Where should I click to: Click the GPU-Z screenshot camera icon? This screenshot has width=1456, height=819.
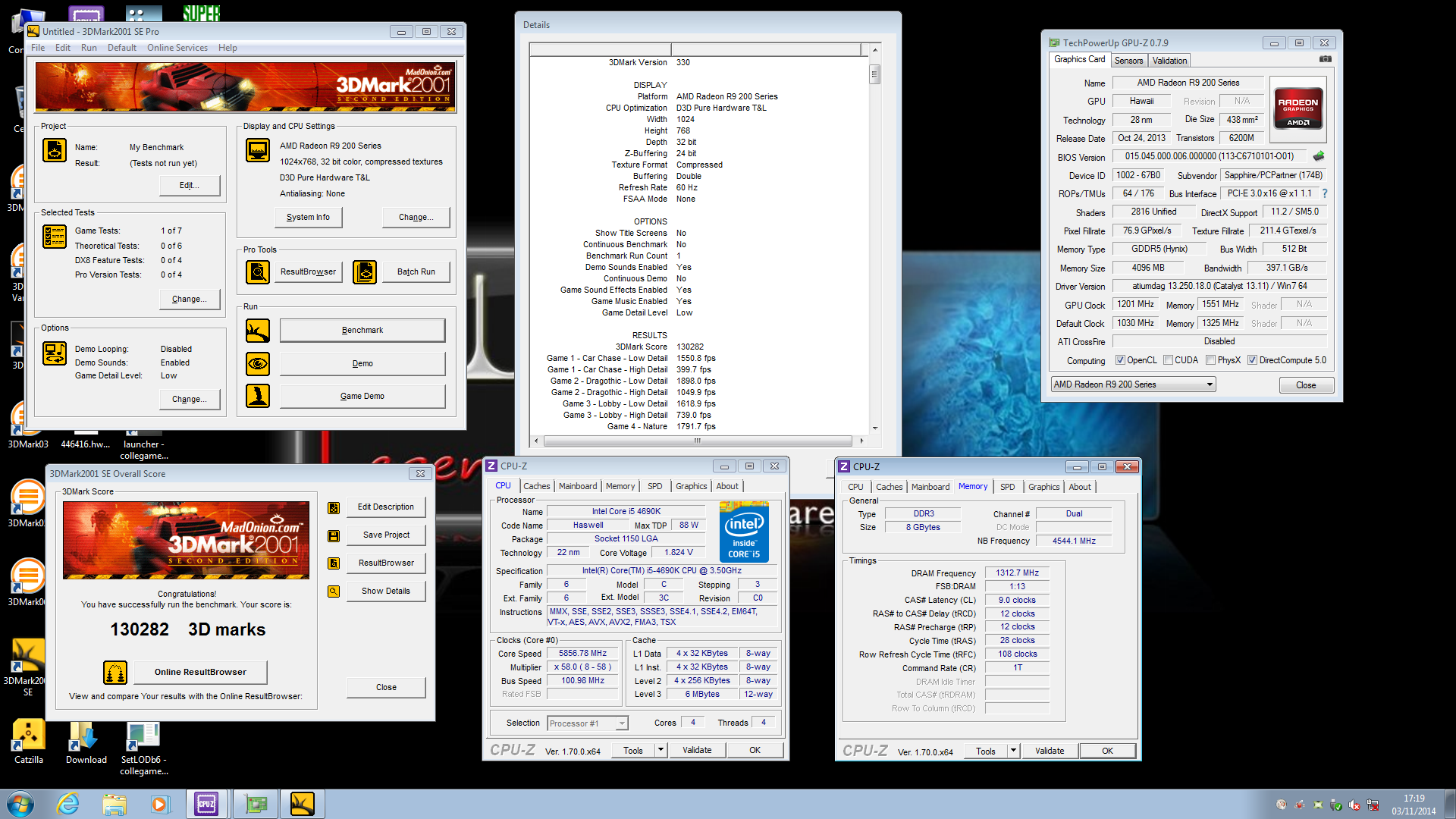point(1325,59)
